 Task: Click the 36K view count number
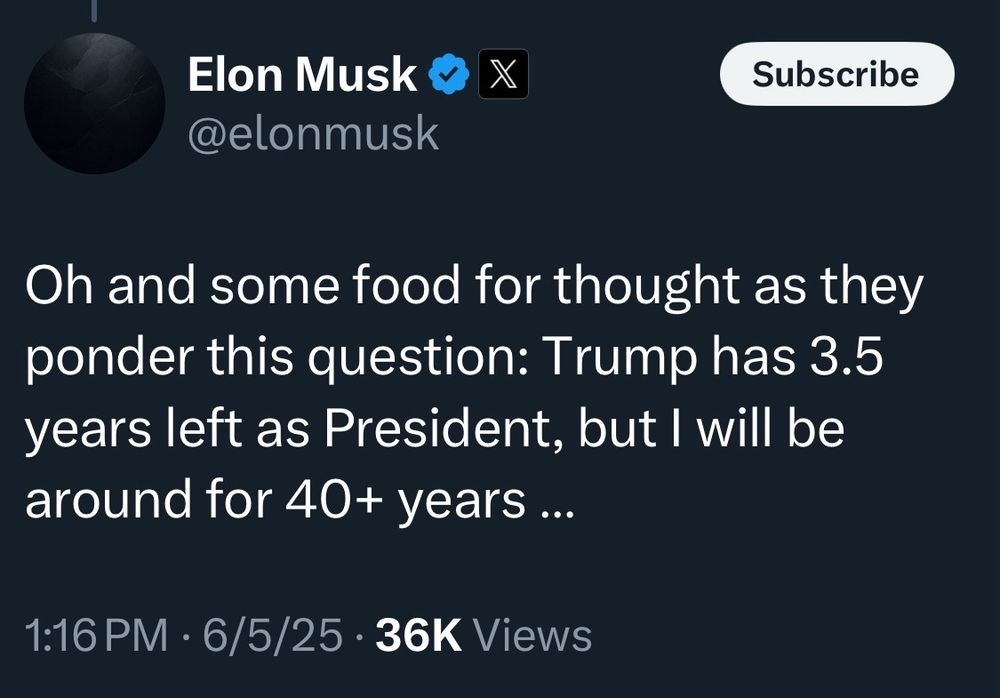pyautogui.click(x=418, y=635)
